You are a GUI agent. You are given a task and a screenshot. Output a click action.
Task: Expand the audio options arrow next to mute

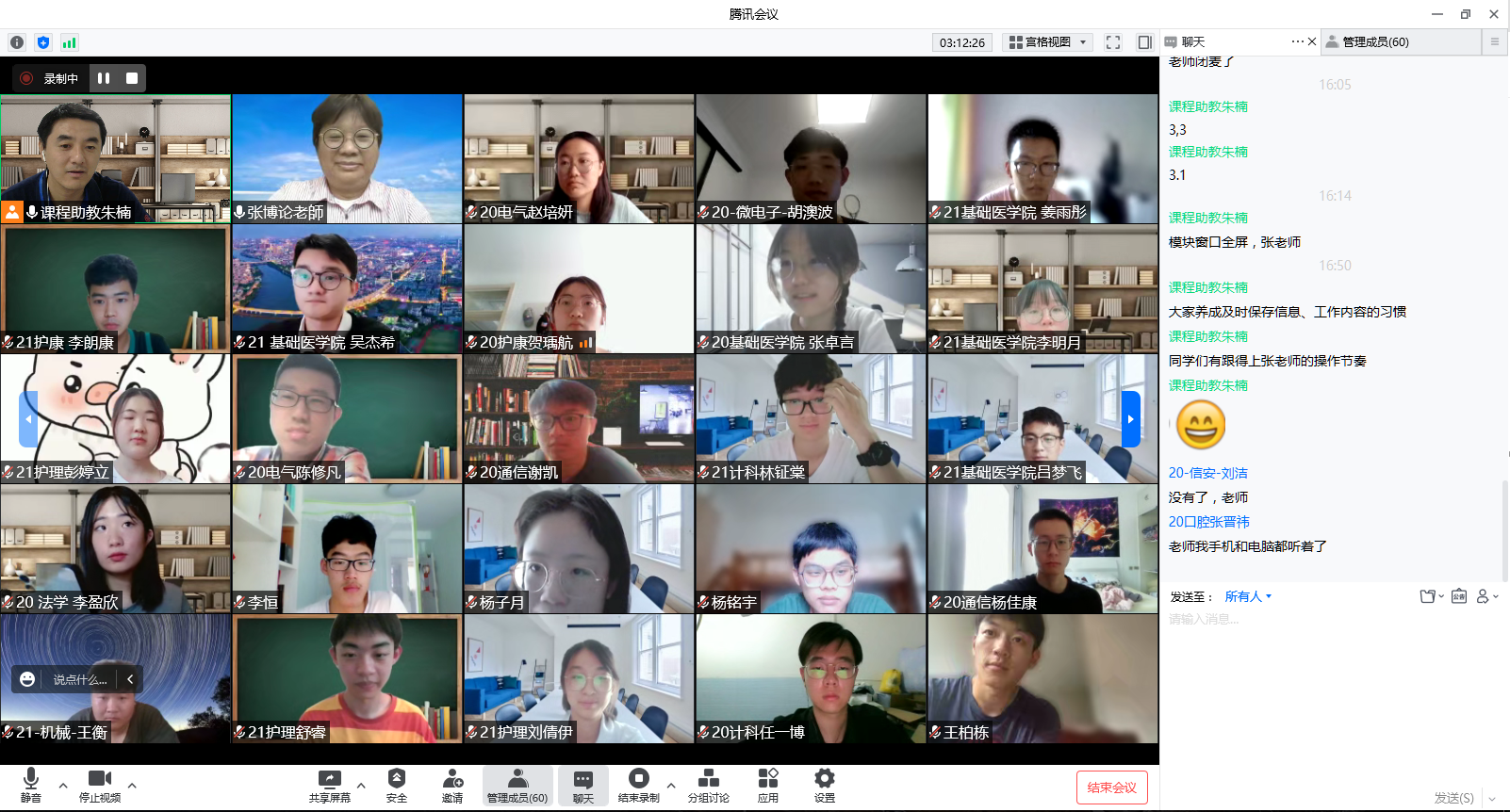click(x=63, y=785)
